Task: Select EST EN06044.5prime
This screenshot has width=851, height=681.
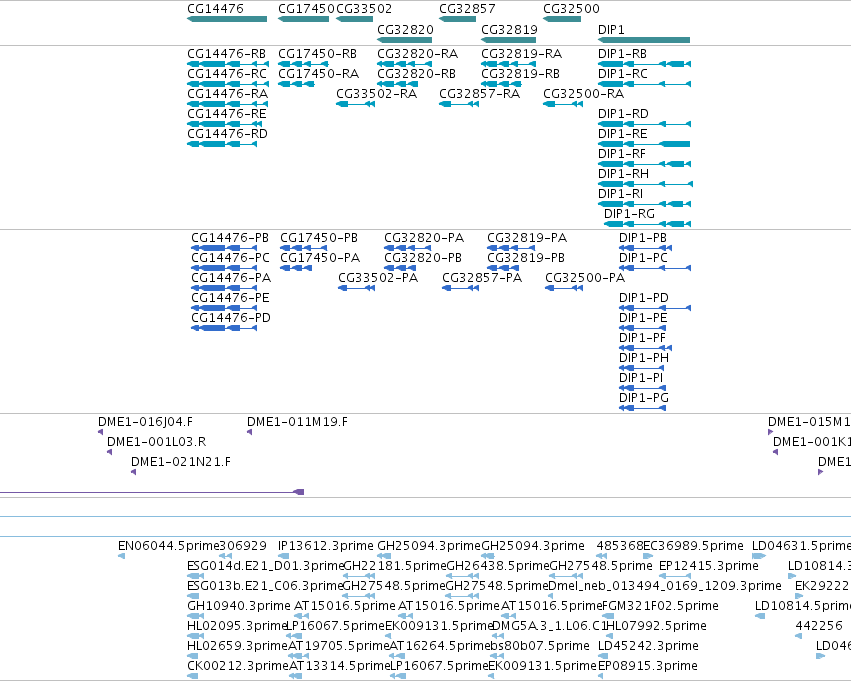Action: pyautogui.click(x=169, y=546)
